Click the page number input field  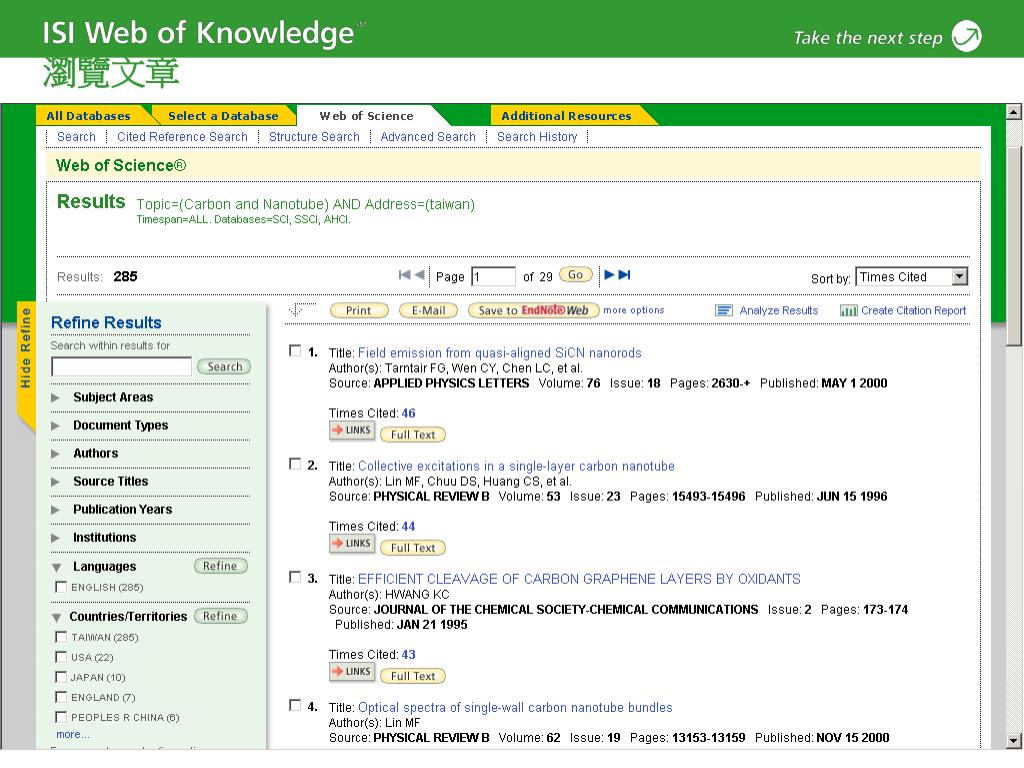(x=493, y=276)
